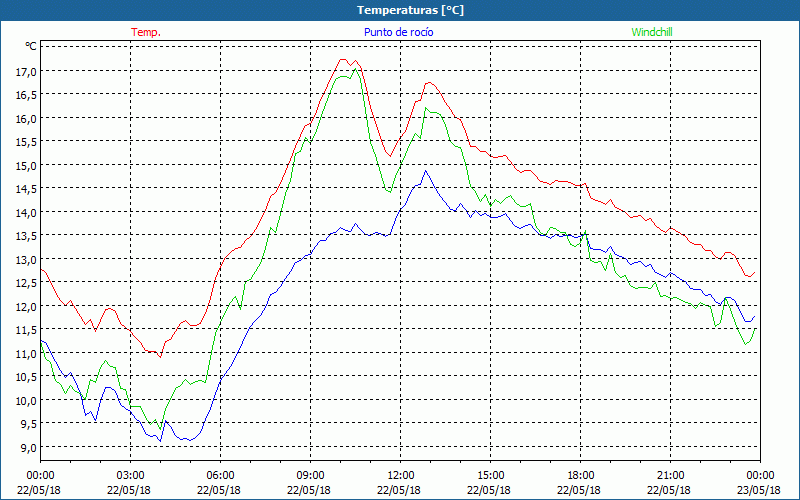Click the 15:00 time label on x-axis

[x=490, y=476]
